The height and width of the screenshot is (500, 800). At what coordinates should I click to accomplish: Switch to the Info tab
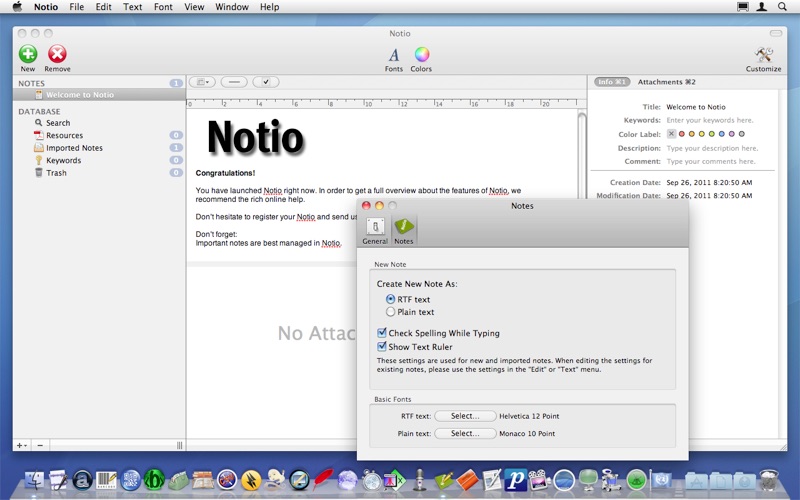tap(612, 82)
